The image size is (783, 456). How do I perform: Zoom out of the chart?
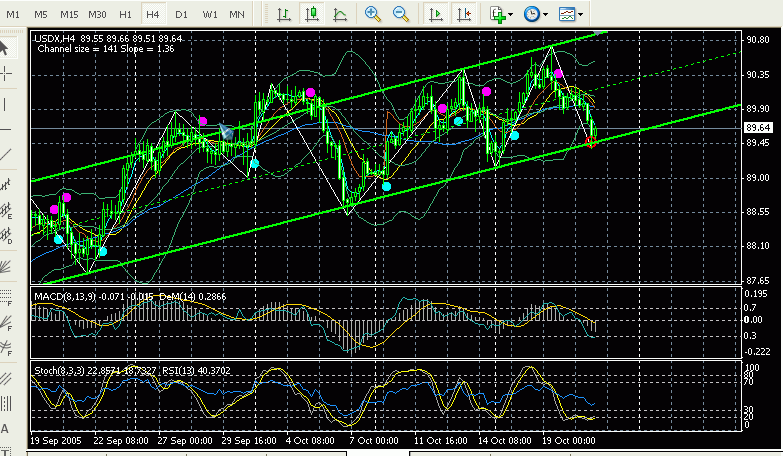(x=400, y=14)
